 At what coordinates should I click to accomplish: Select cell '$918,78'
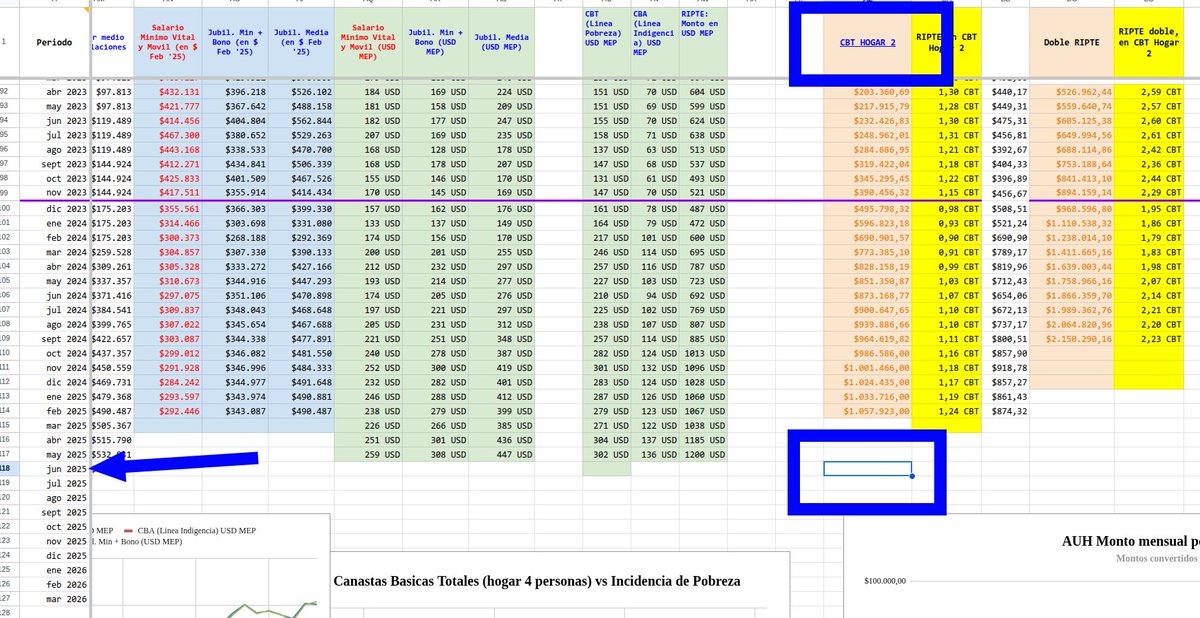pyautogui.click(x=1004, y=367)
